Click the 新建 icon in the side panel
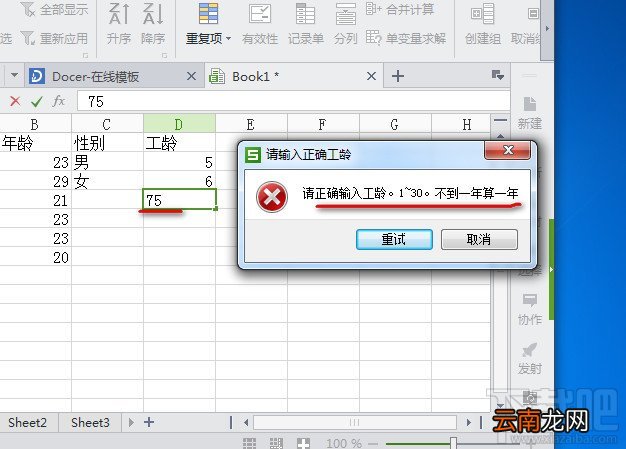This screenshot has width=626, height=449. tap(530, 104)
